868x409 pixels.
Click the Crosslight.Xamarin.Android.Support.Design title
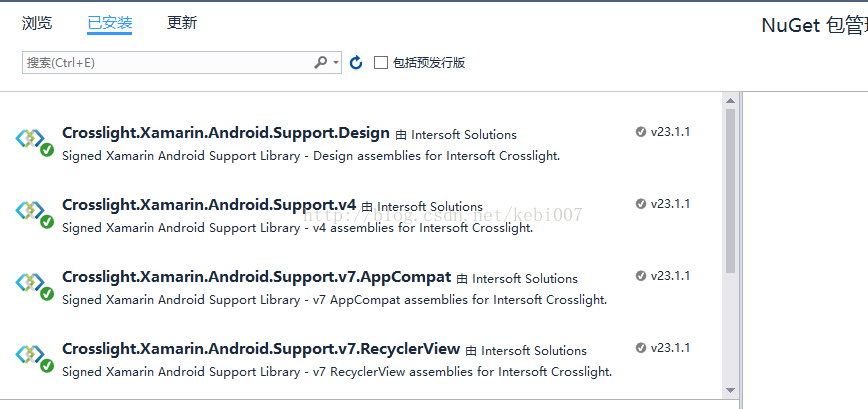pos(226,133)
